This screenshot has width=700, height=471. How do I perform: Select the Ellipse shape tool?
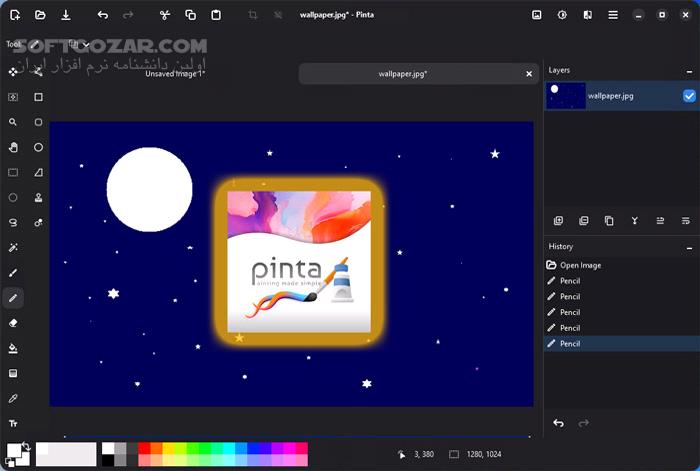tap(38, 147)
